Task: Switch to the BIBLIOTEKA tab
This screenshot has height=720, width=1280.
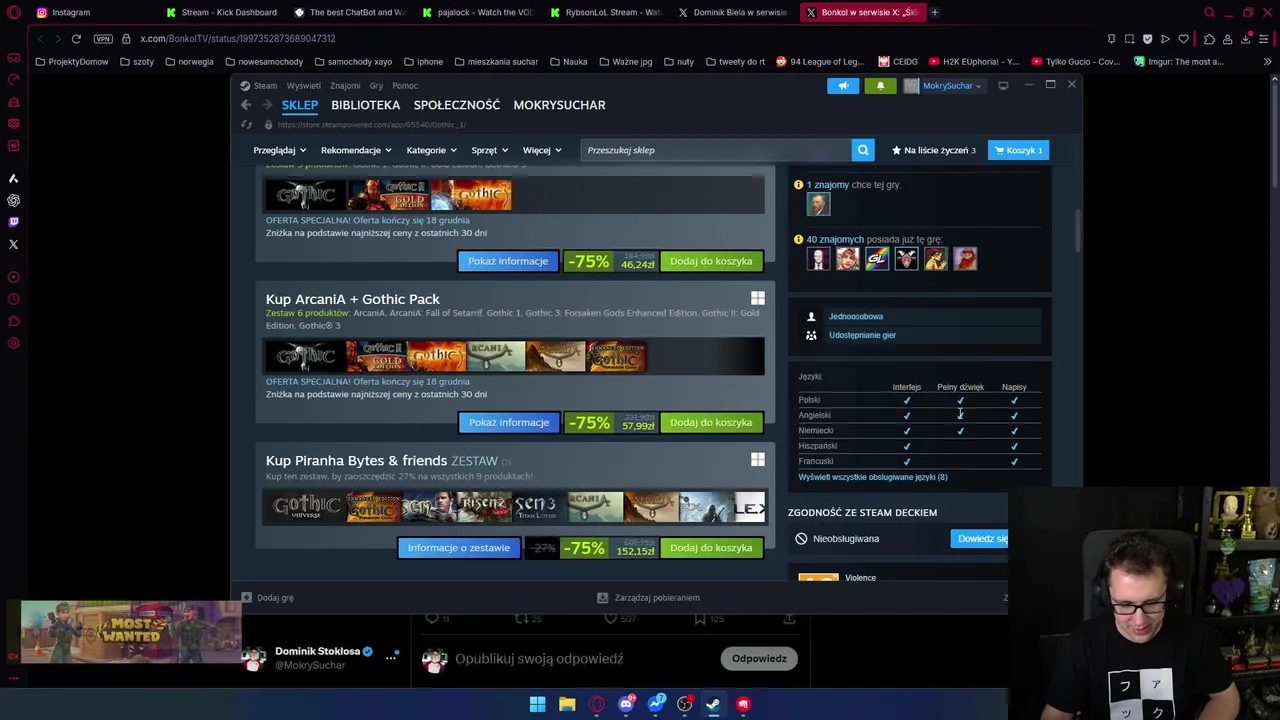Action: (366, 105)
